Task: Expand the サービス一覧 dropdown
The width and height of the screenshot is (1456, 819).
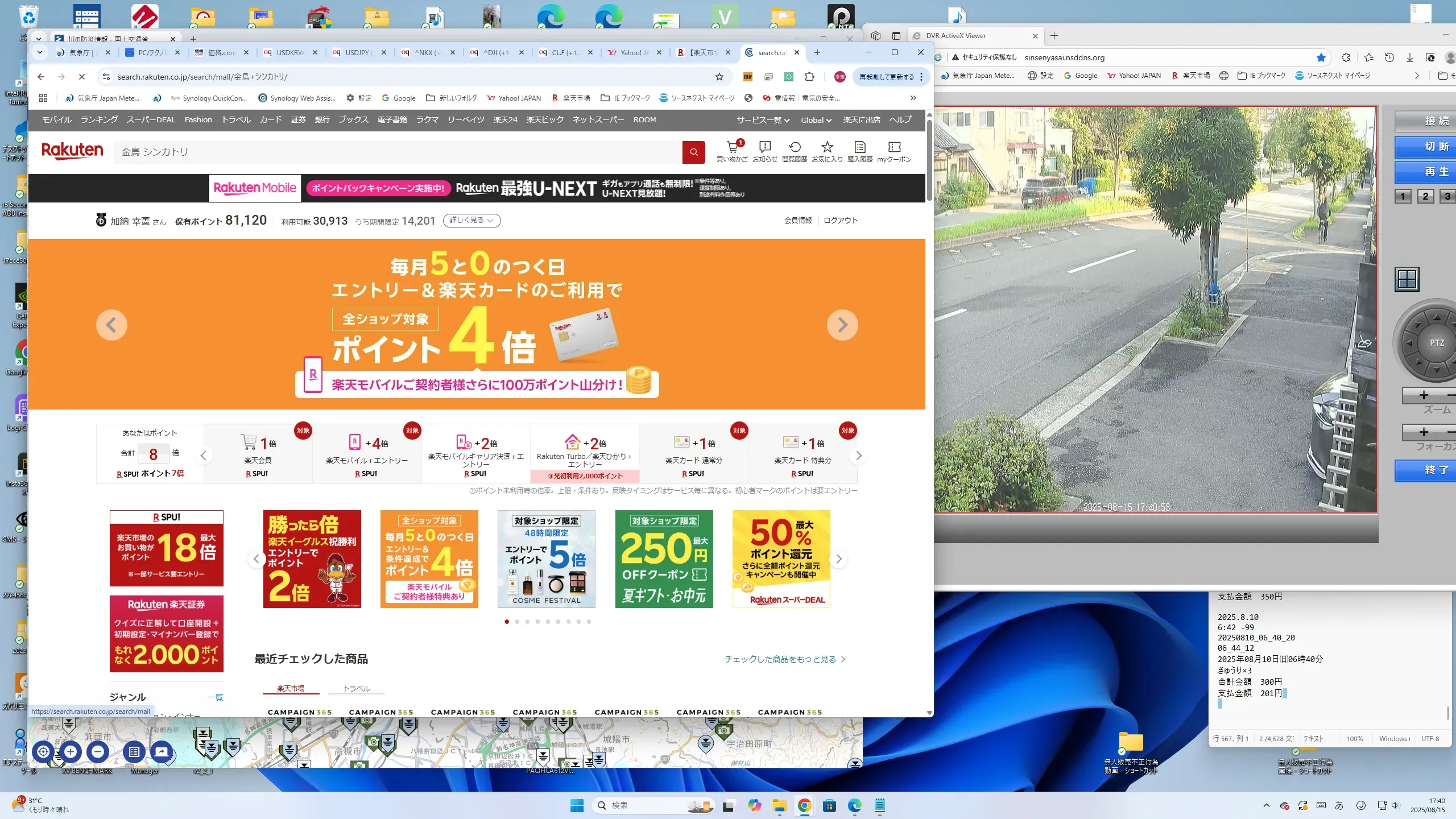Action: (x=763, y=120)
